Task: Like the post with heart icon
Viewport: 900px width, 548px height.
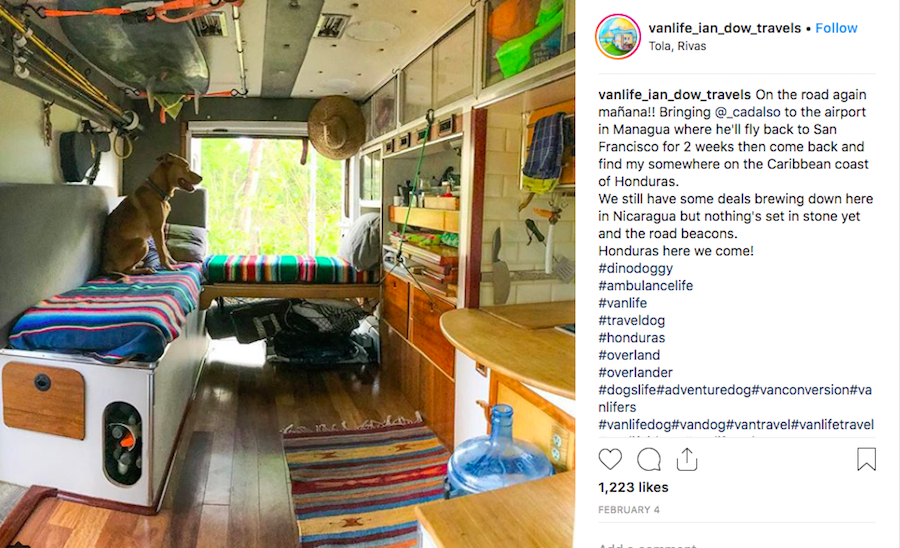Action: click(x=610, y=460)
